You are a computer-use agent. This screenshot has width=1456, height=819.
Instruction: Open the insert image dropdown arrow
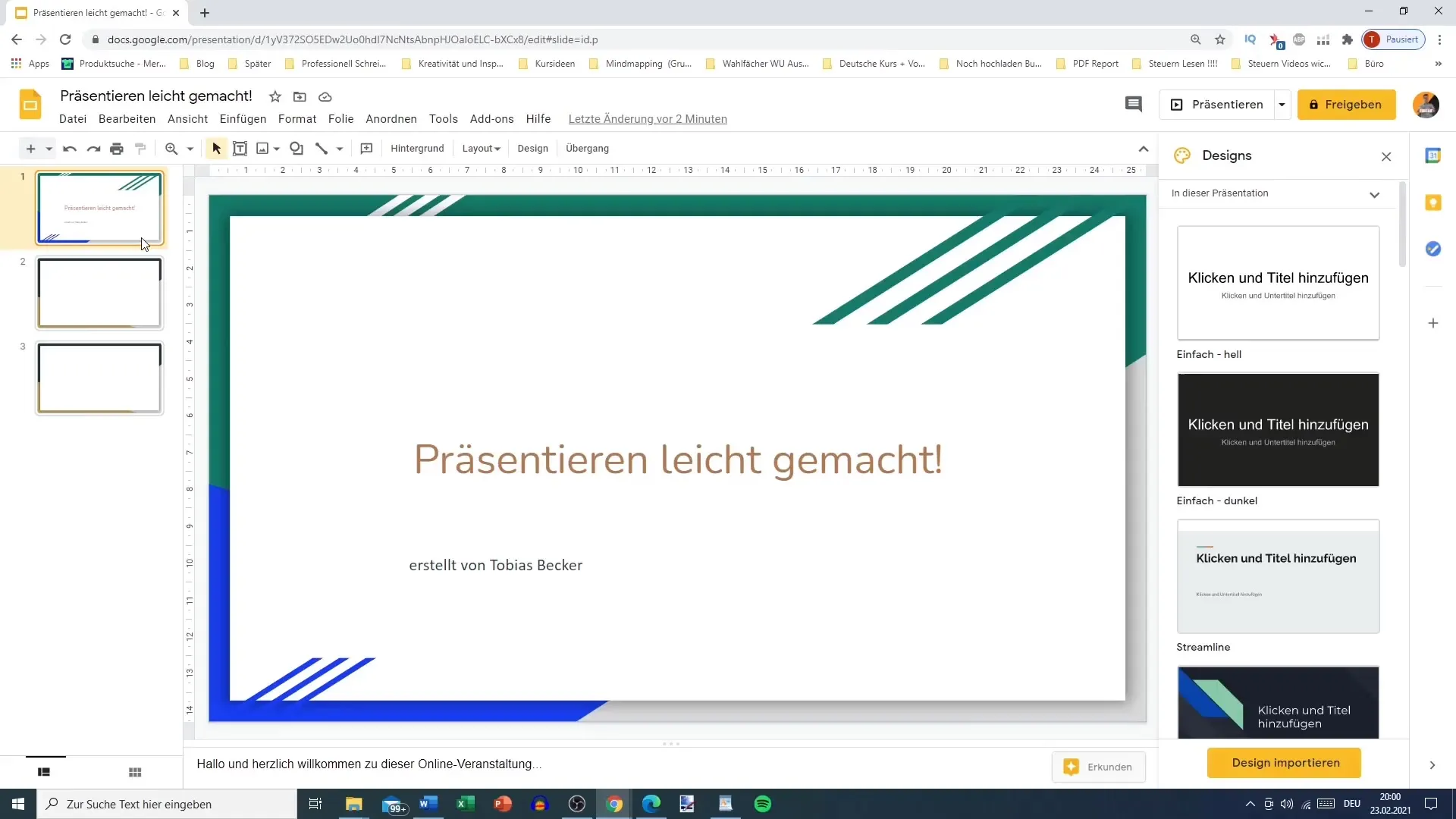(x=277, y=149)
